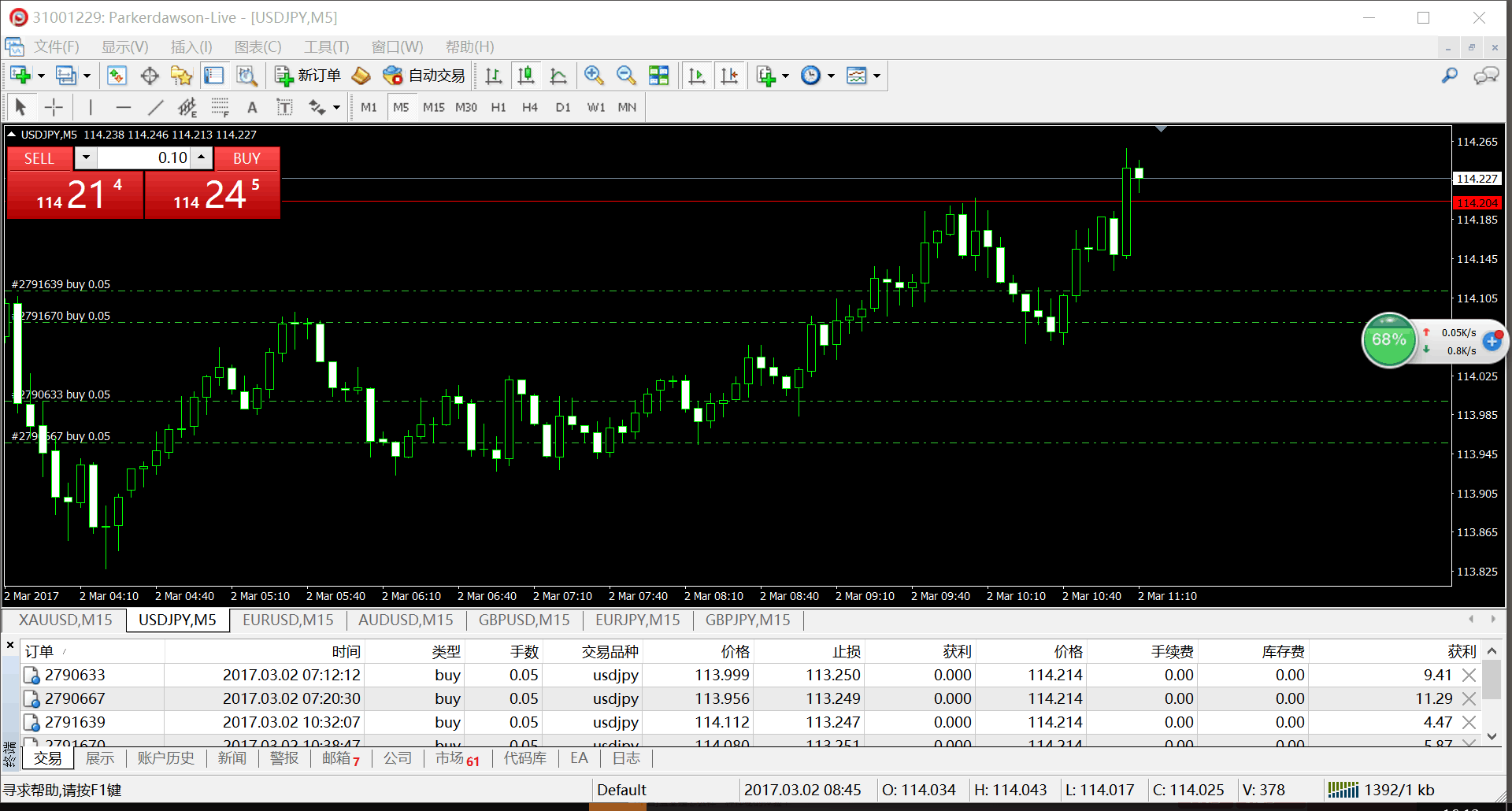Toggle chart shift
This screenshot has height=811, width=1512.
pyautogui.click(x=730, y=76)
